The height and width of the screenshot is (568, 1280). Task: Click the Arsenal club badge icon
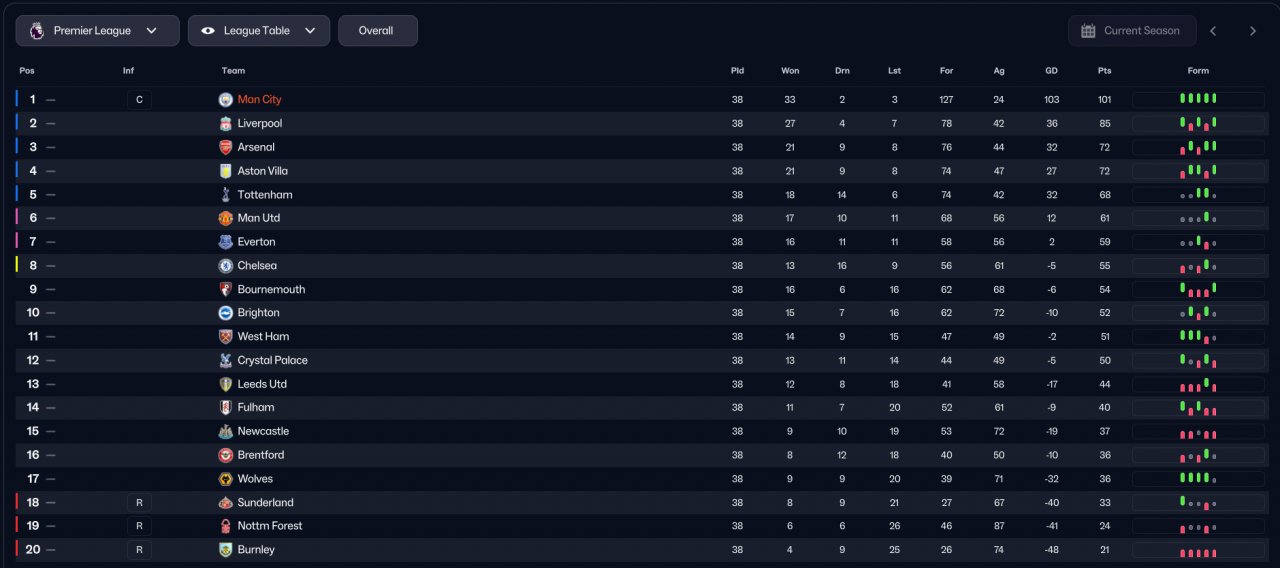[x=225, y=147]
